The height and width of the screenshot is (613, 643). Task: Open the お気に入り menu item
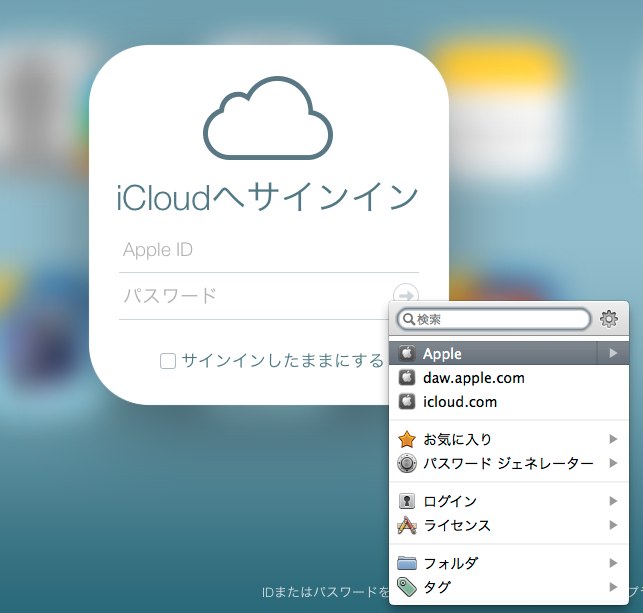tap(508, 439)
